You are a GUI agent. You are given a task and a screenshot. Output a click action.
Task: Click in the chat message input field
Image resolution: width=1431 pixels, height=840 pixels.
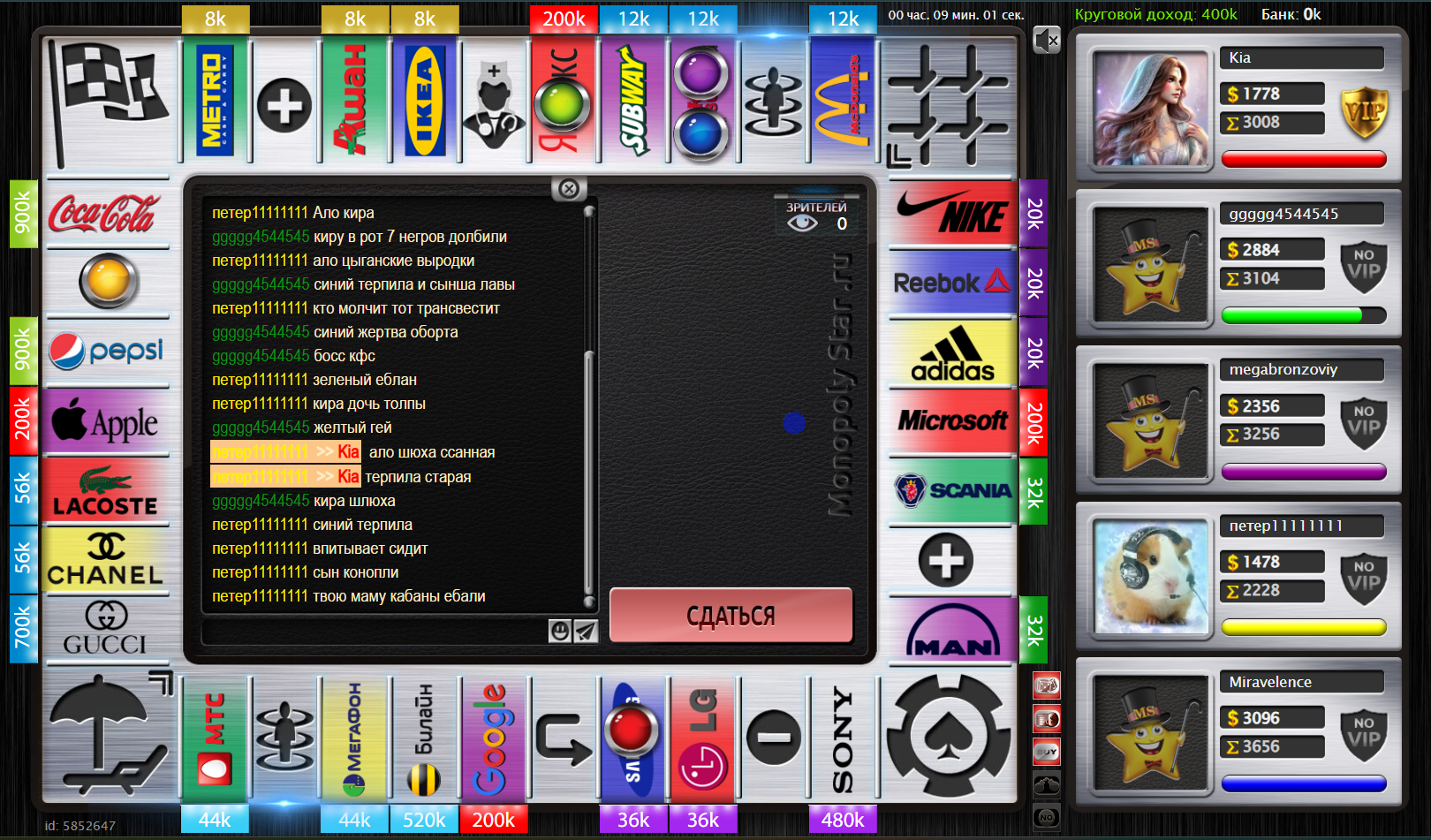[375, 631]
